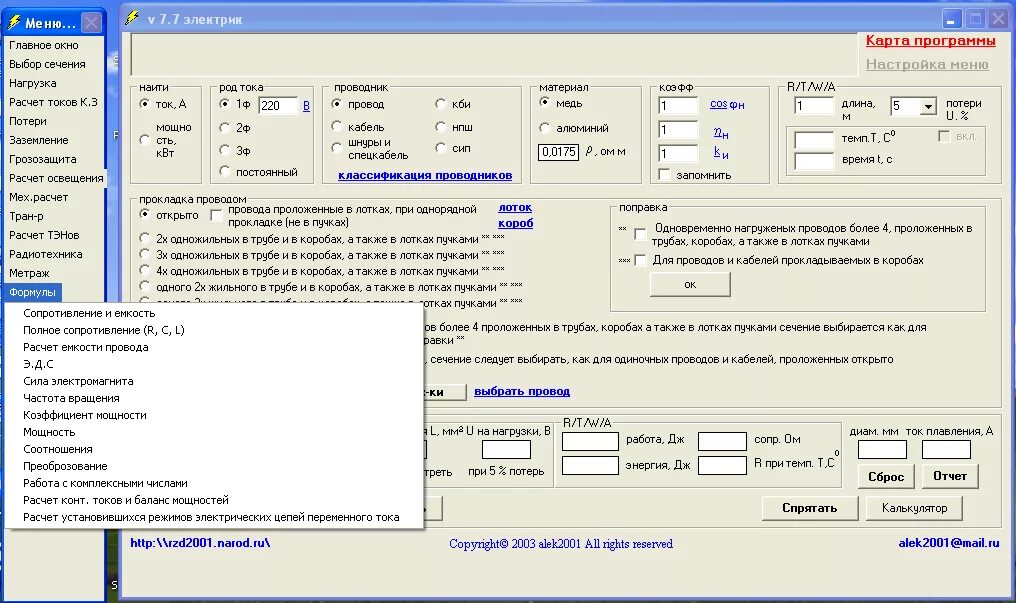
Task: Choose Расчет емкости провода submenu item
Action: tap(86, 347)
